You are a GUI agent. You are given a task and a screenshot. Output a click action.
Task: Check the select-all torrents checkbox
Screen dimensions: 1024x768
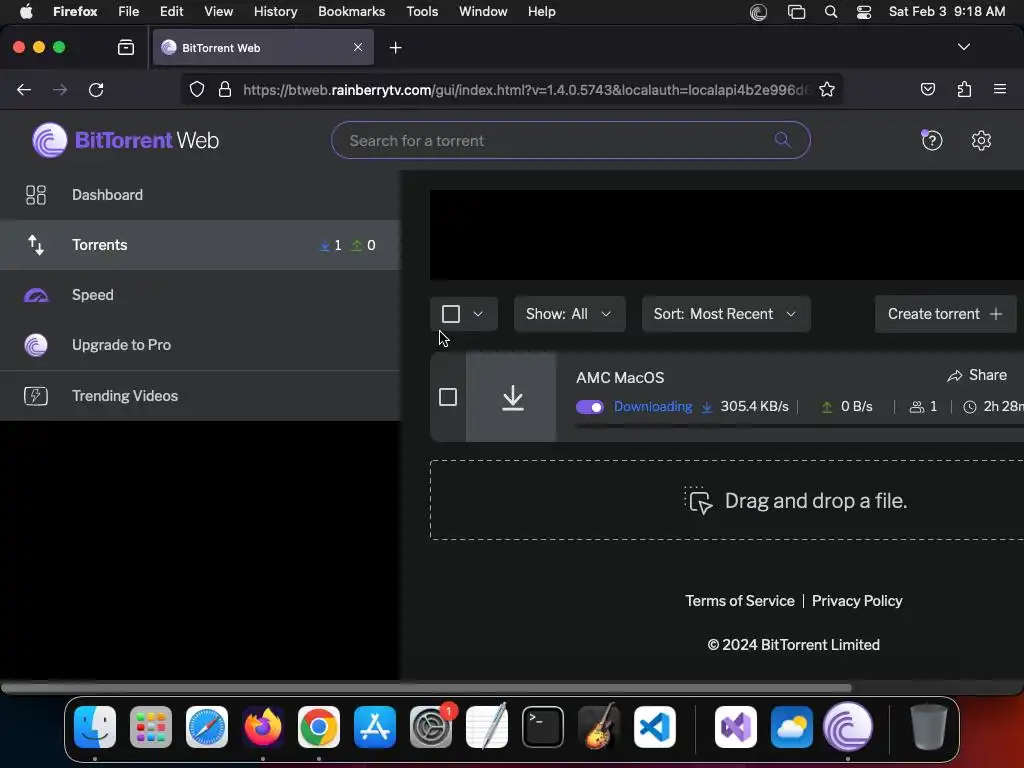tap(451, 314)
